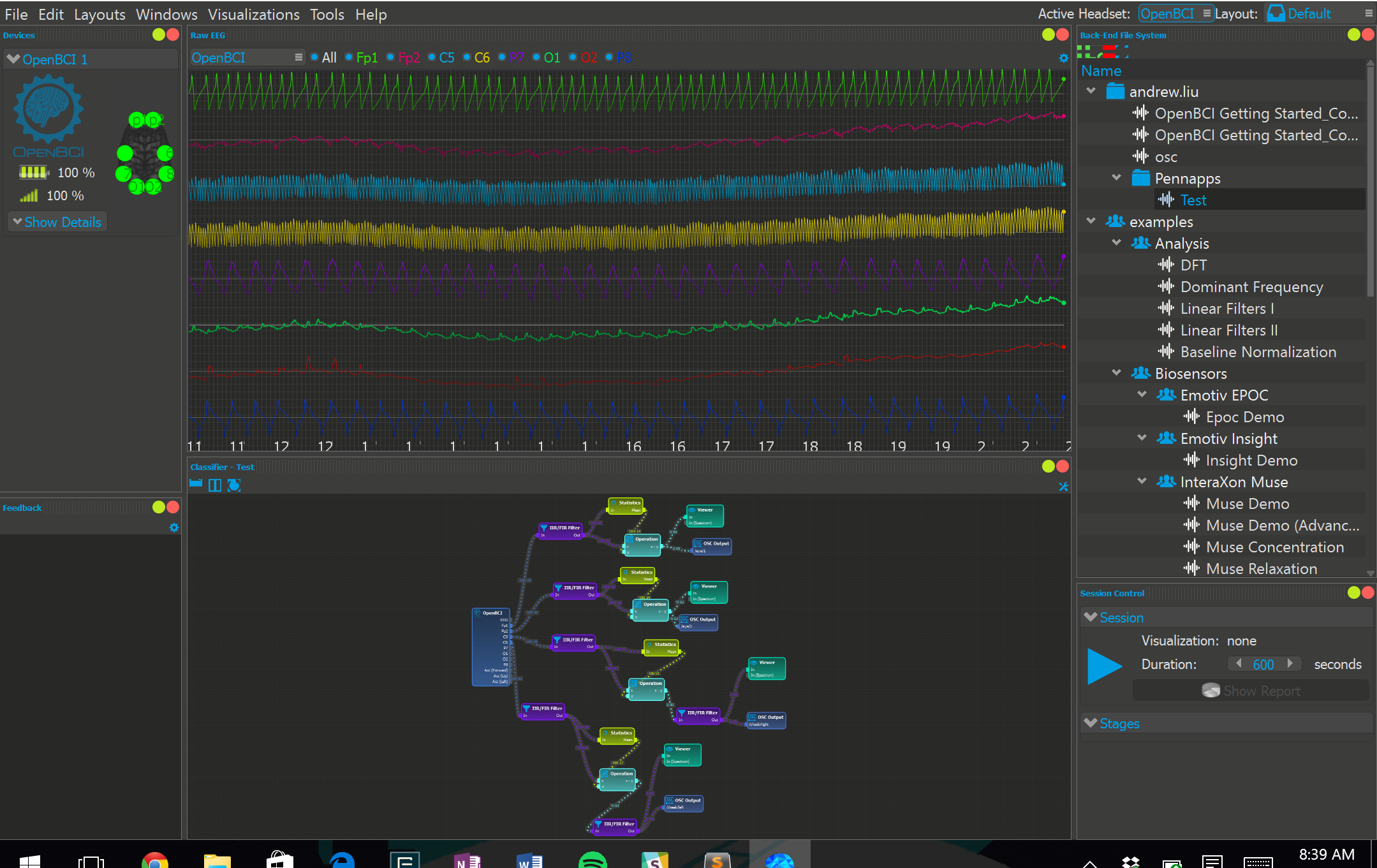The width and height of the screenshot is (1377, 868).
Task: Toggle the C6 channel display
Action: click(467, 57)
